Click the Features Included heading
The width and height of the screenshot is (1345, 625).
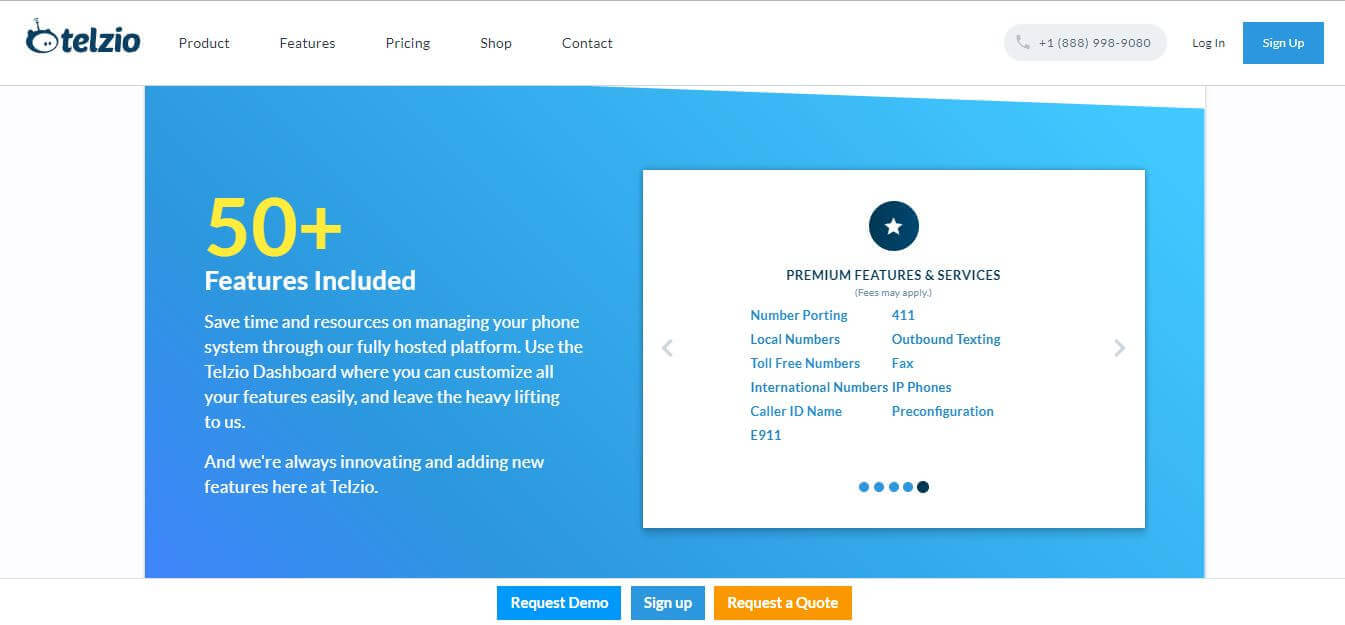tap(310, 281)
